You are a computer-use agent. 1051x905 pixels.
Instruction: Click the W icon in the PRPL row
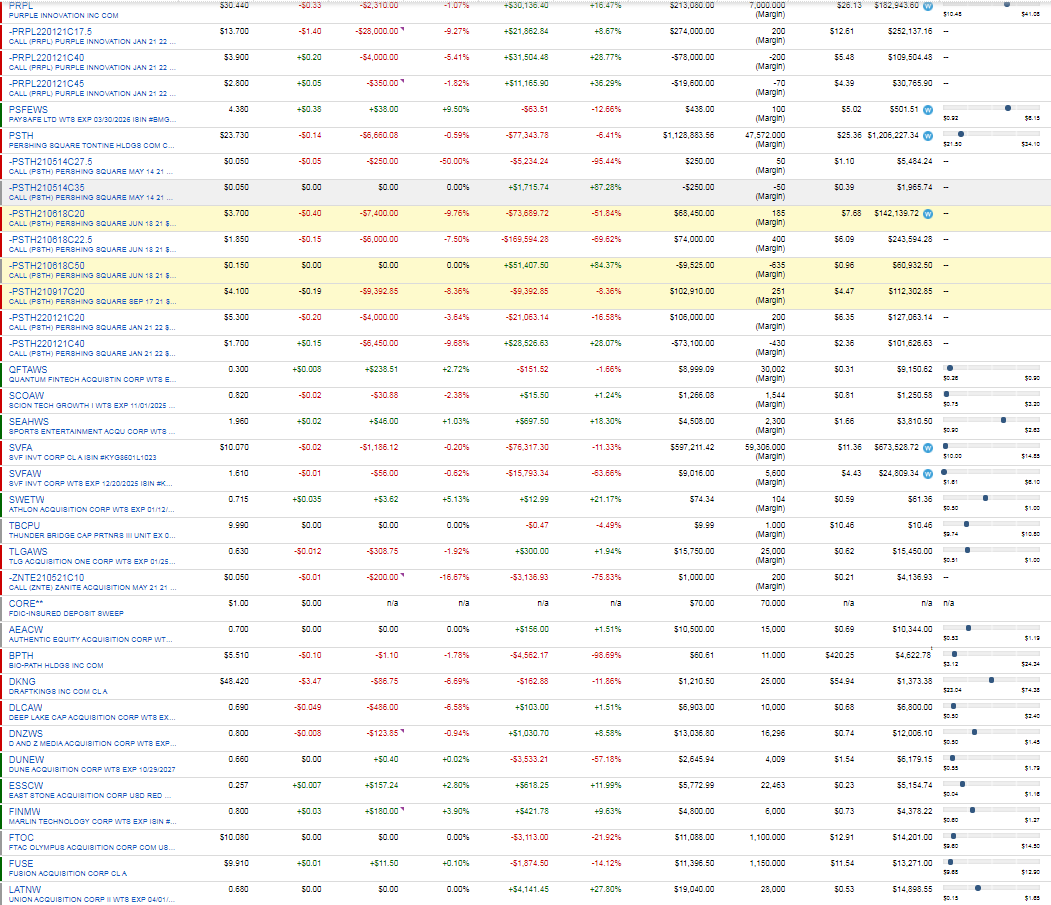click(x=928, y=6)
